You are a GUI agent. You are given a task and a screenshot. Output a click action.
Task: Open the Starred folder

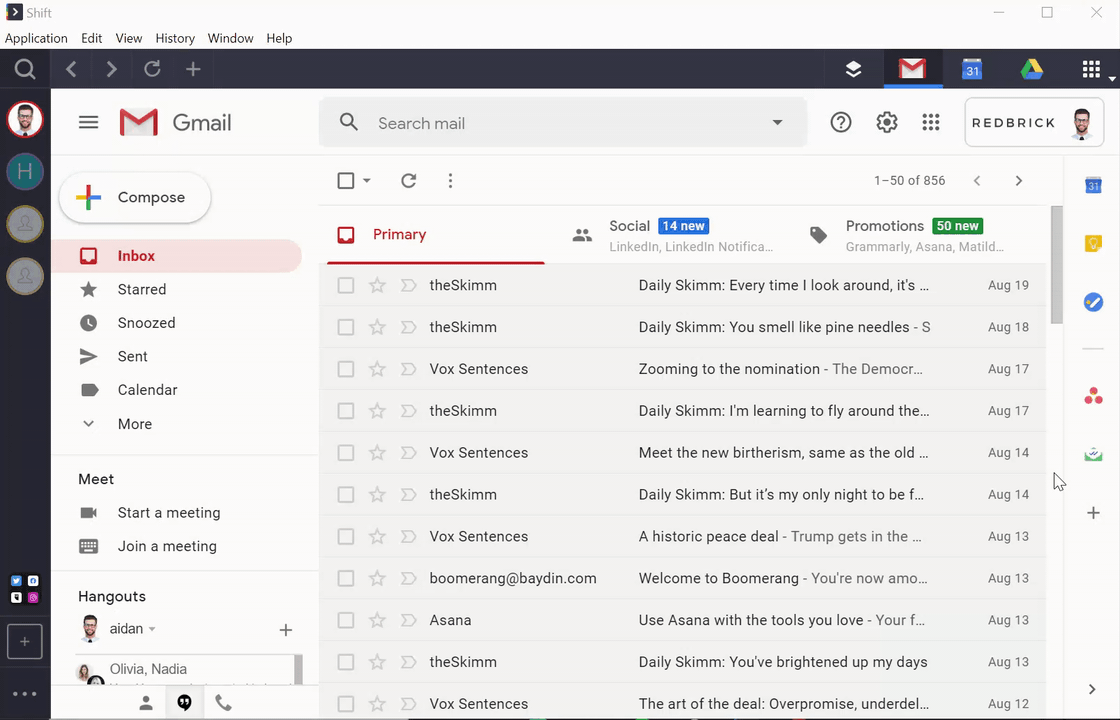tap(141, 289)
